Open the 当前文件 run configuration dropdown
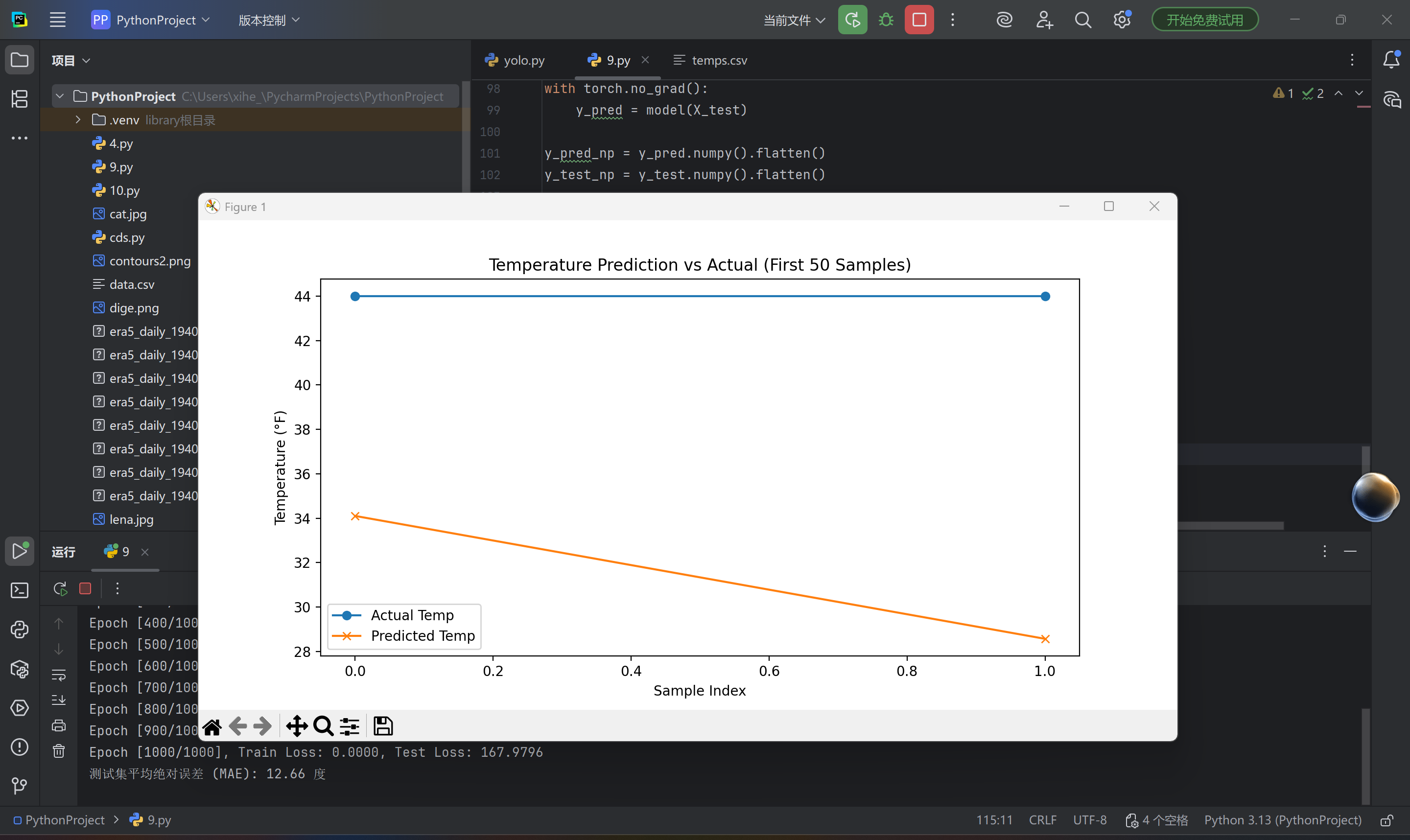 794,21
